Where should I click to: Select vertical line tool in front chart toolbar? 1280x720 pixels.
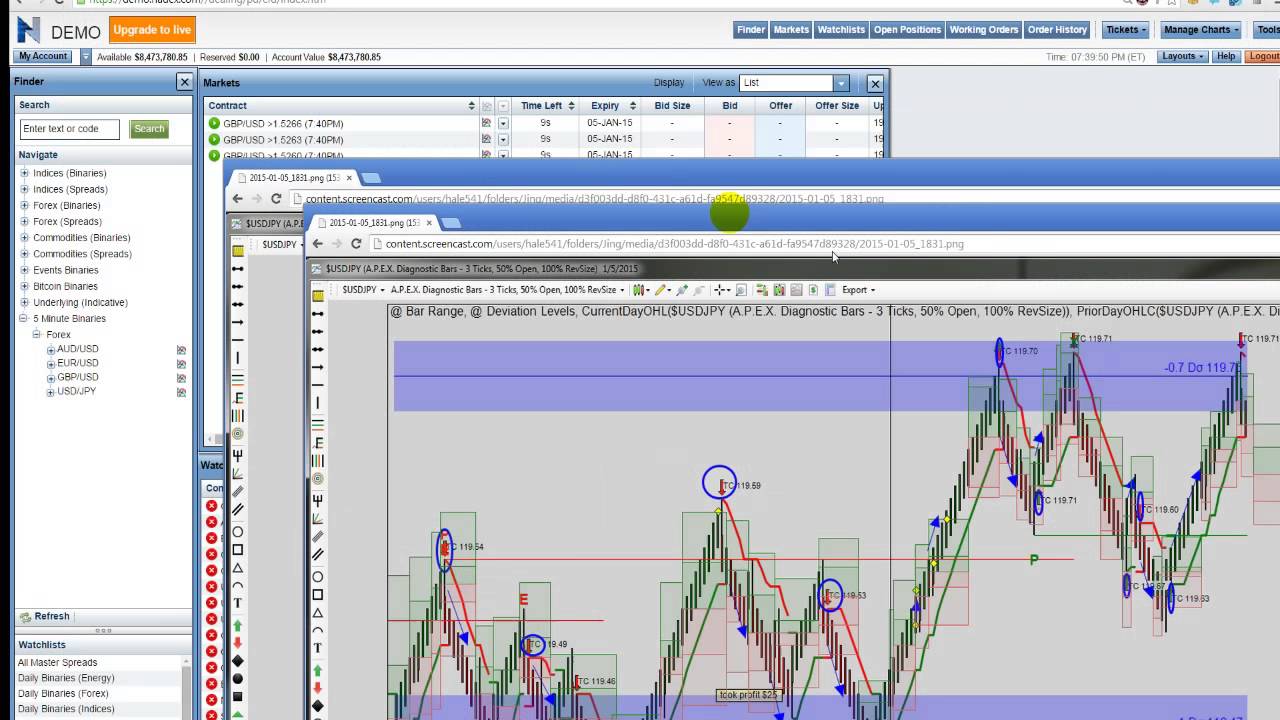coord(318,403)
